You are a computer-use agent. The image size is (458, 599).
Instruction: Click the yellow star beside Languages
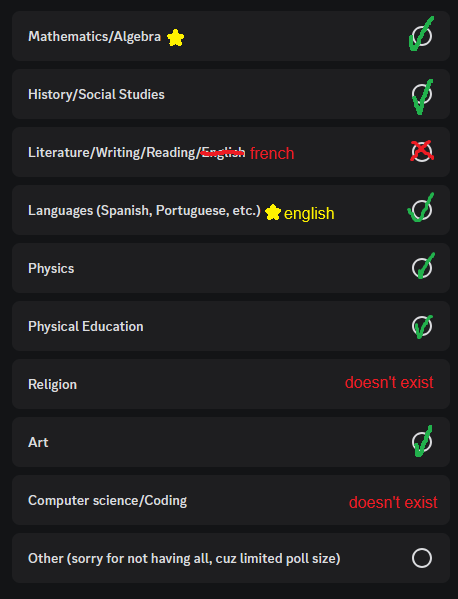coord(273,212)
